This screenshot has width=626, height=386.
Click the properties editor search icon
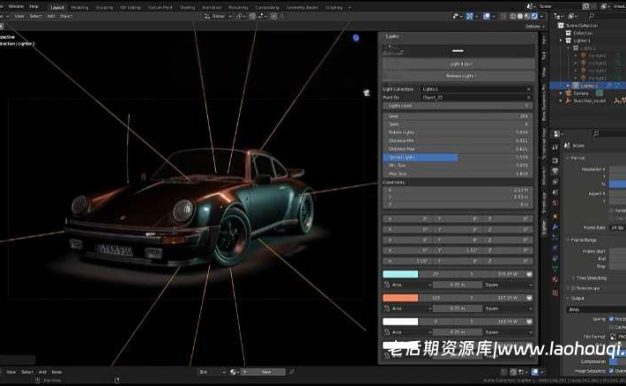tap(596, 133)
